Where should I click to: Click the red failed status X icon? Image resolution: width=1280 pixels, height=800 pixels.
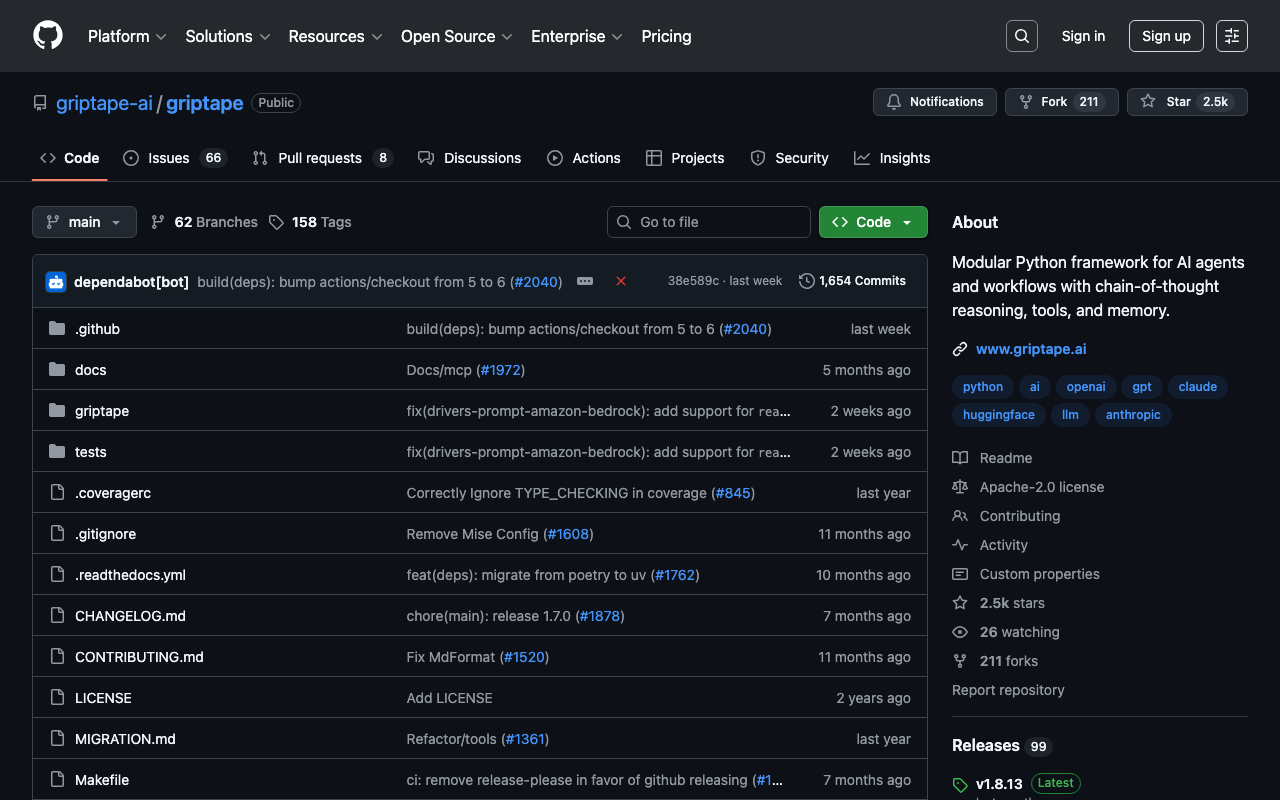[620, 282]
